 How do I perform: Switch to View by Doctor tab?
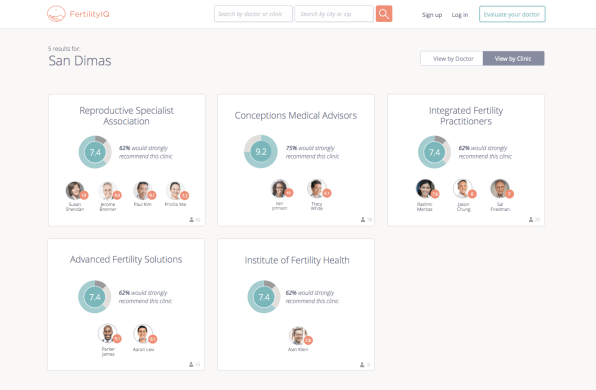coord(452,59)
